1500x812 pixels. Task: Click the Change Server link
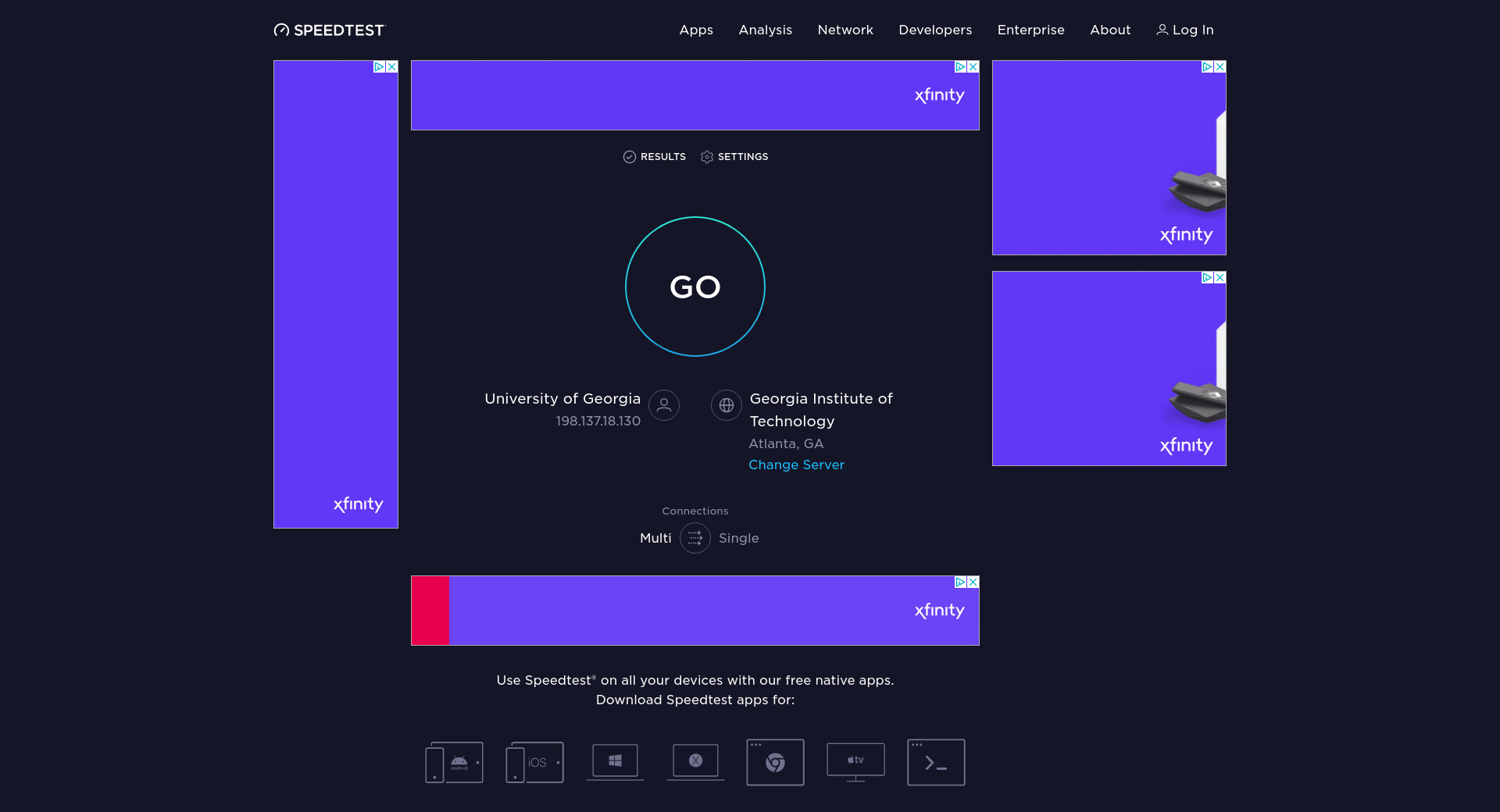pyautogui.click(x=797, y=465)
